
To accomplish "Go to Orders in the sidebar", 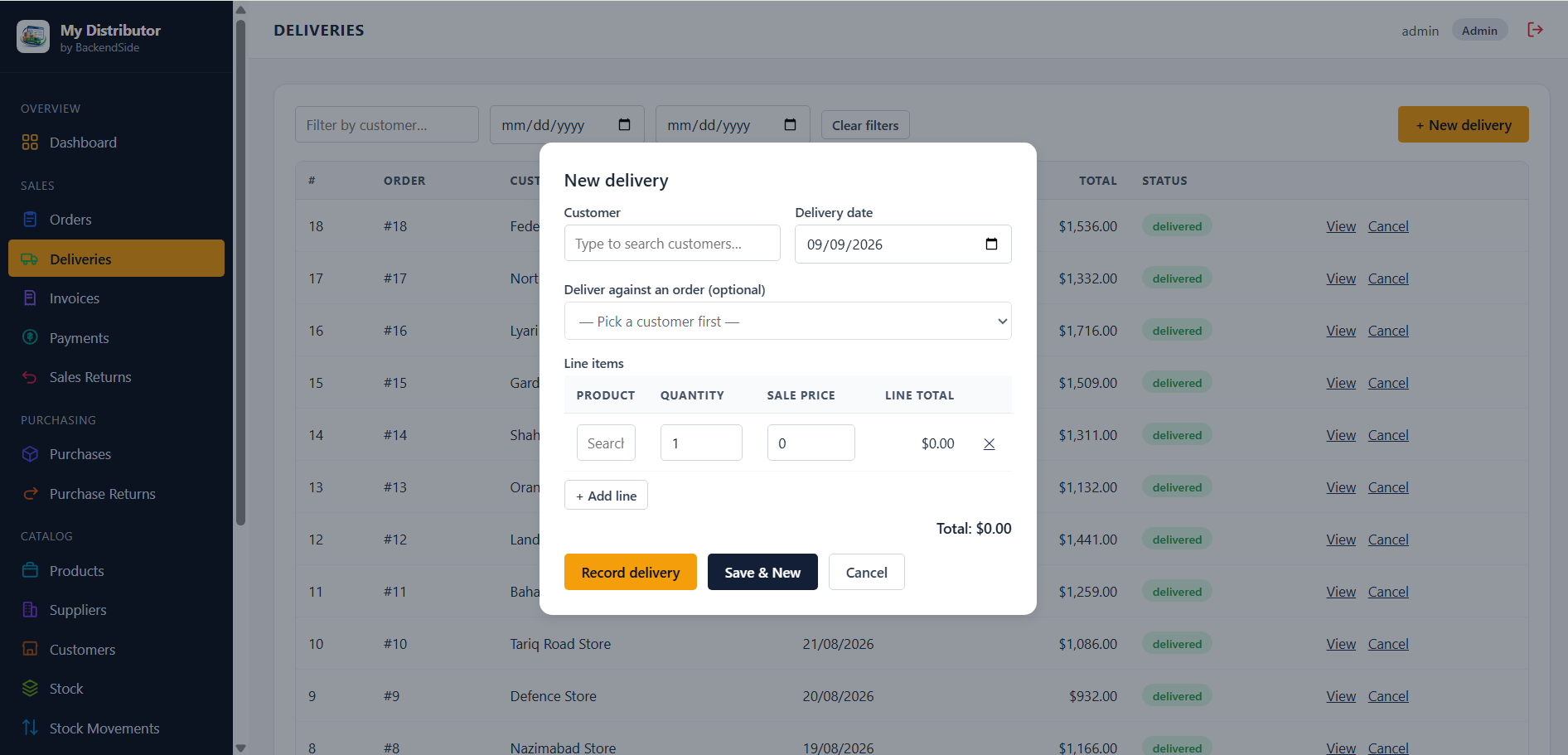I will [x=116, y=220].
